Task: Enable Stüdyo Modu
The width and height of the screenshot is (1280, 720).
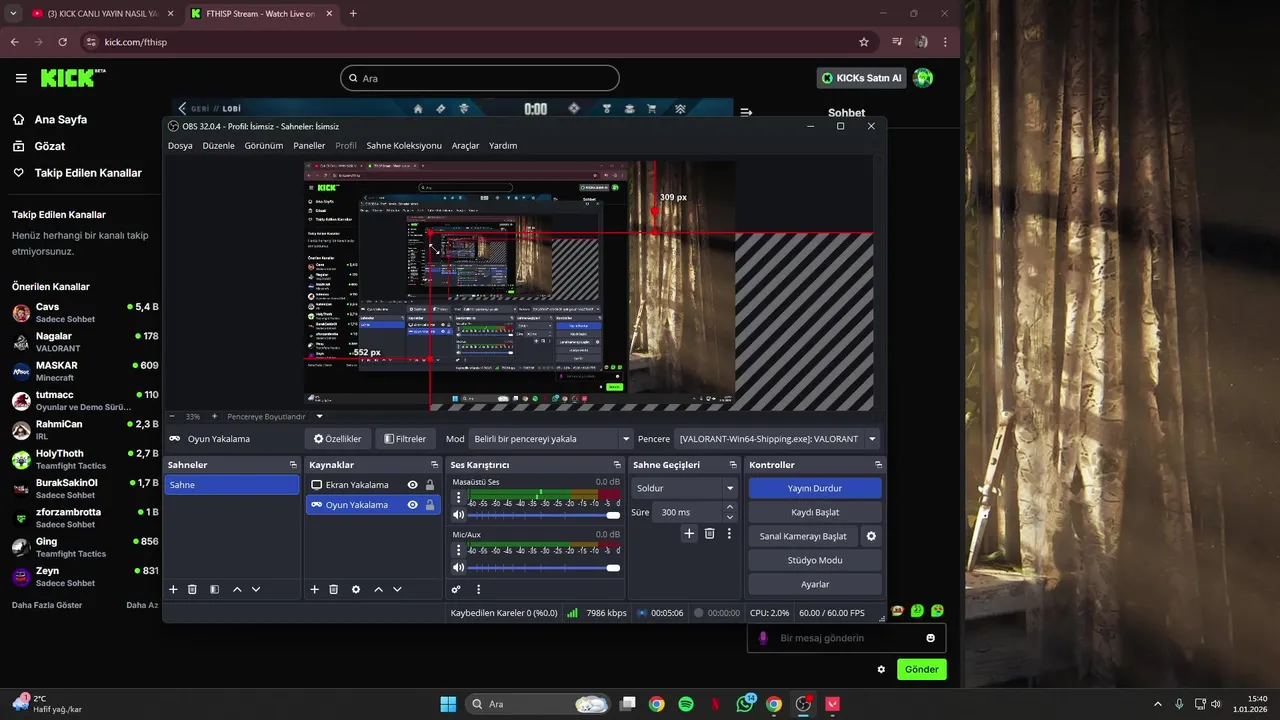Action: tap(815, 560)
